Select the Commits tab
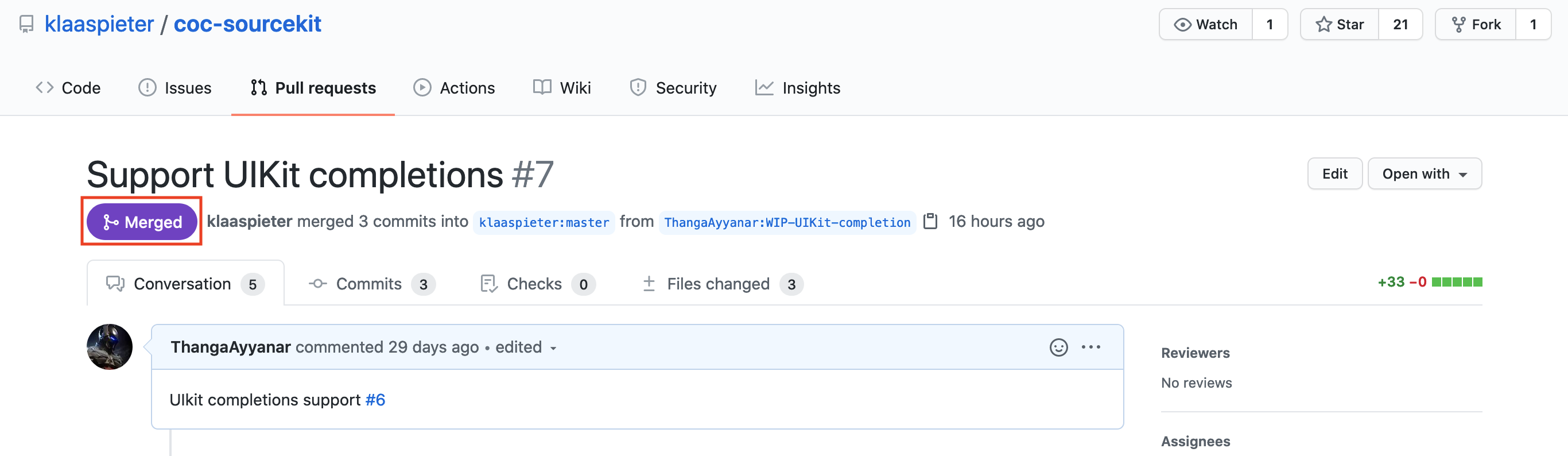Viewport: 1568px width, 456px height. coord(372,284)
